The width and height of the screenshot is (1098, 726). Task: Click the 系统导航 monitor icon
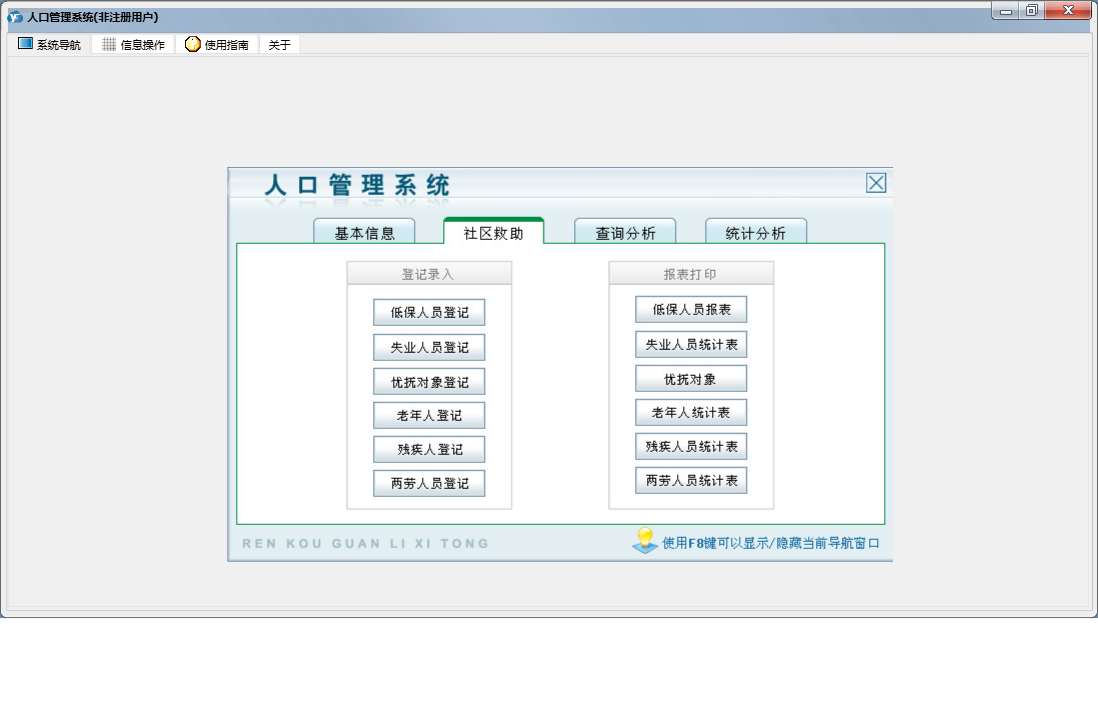pos(25,44)
